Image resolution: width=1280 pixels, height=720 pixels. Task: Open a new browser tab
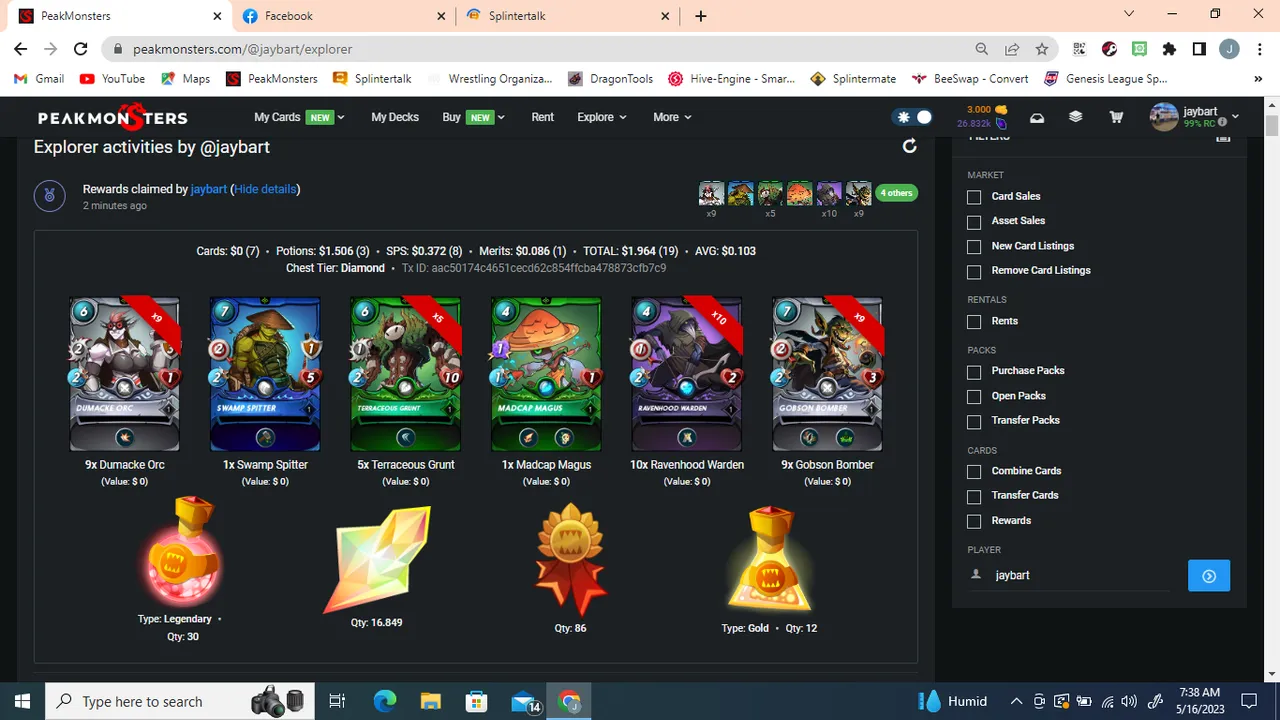pyautogui.click(x=700, y=16)
